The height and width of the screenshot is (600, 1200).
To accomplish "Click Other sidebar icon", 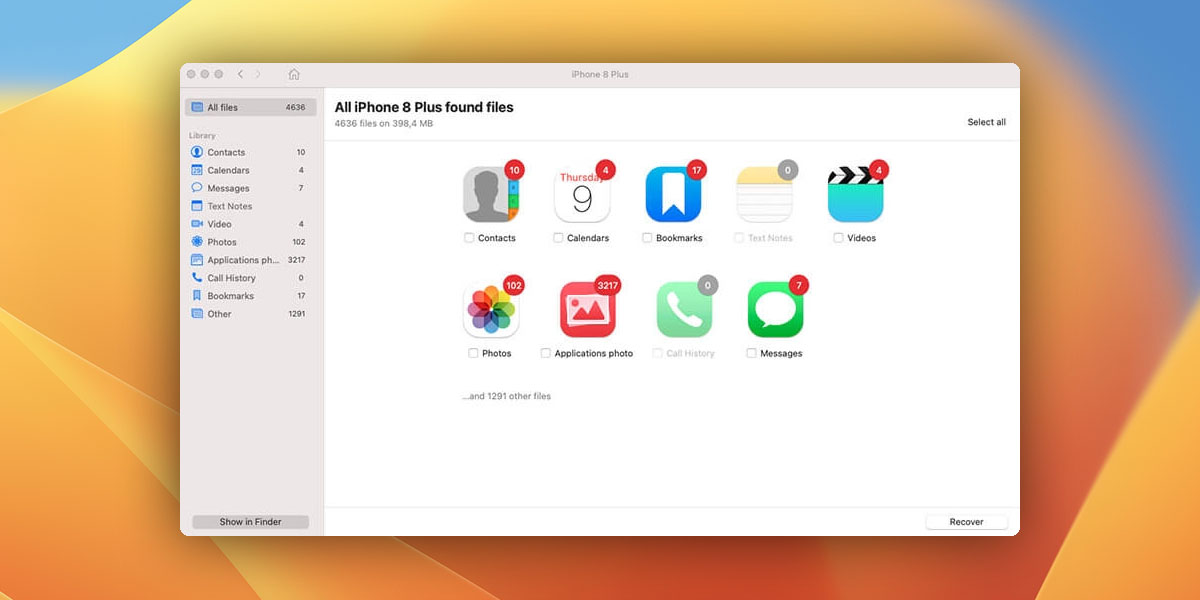I will [x=197, y=314].
